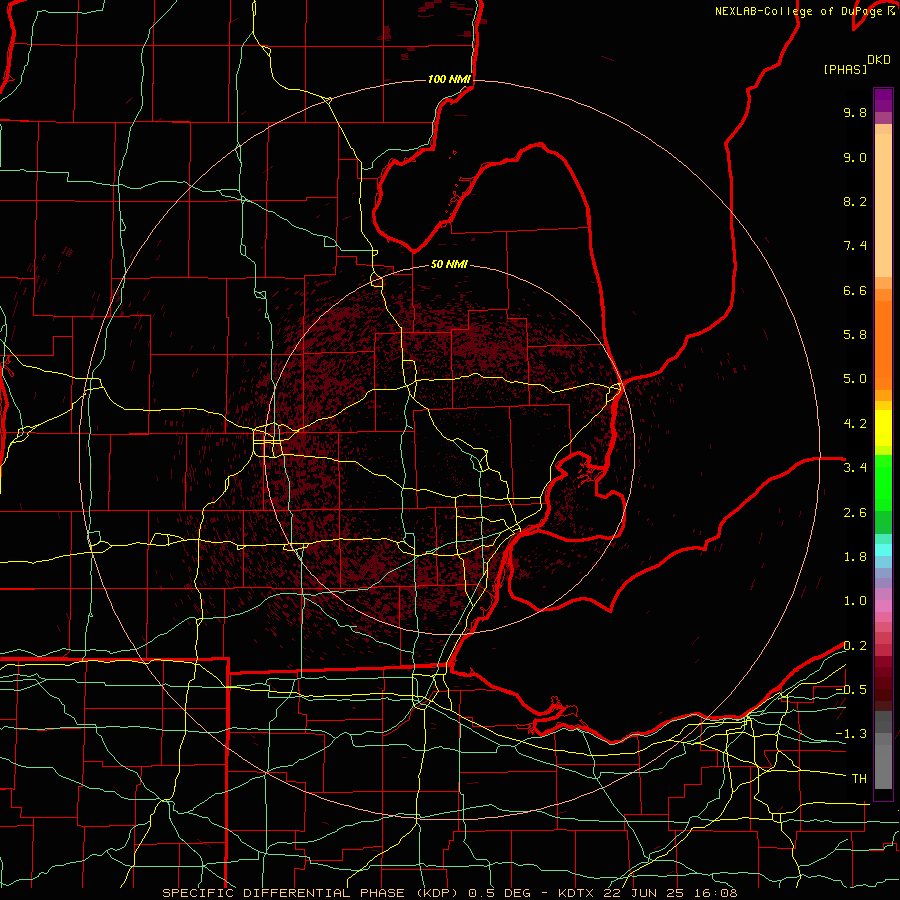Select the -1.3 scale value
The width and height of the screenshot is (900, 900).
(851, 734)
